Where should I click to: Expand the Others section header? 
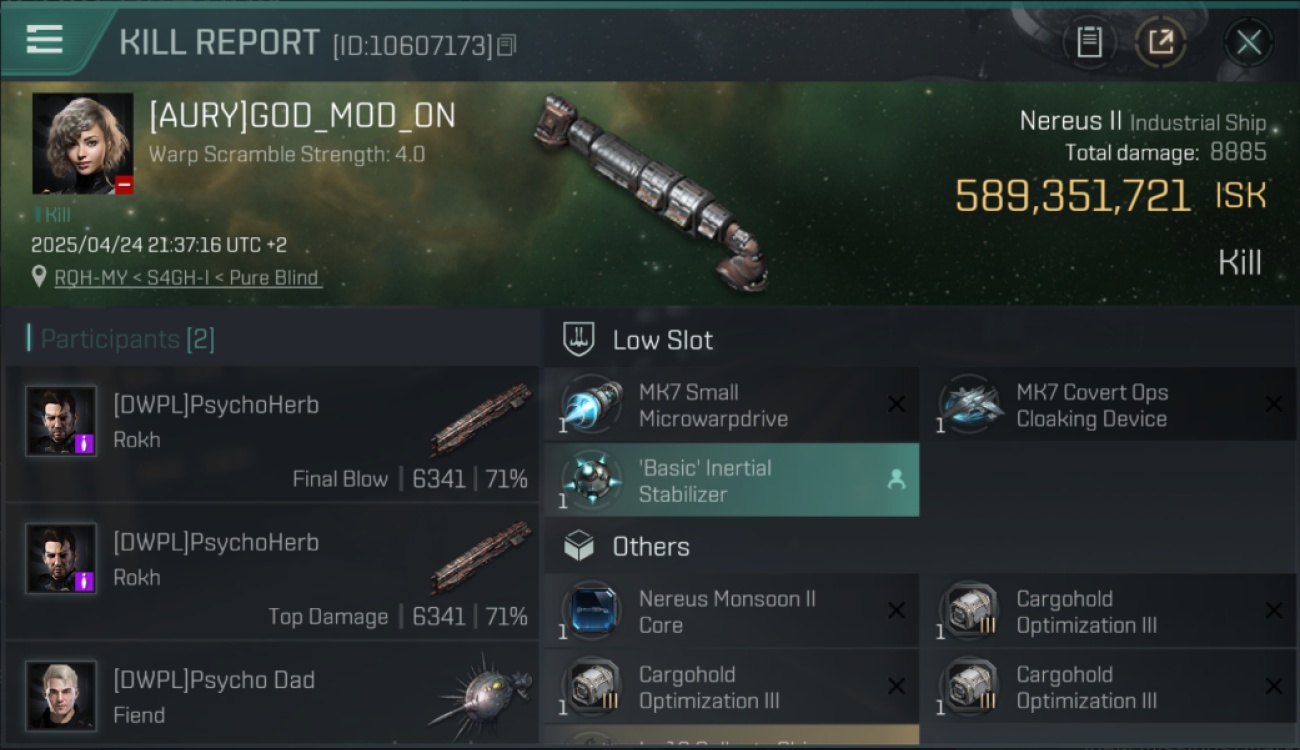pos(650,547)
